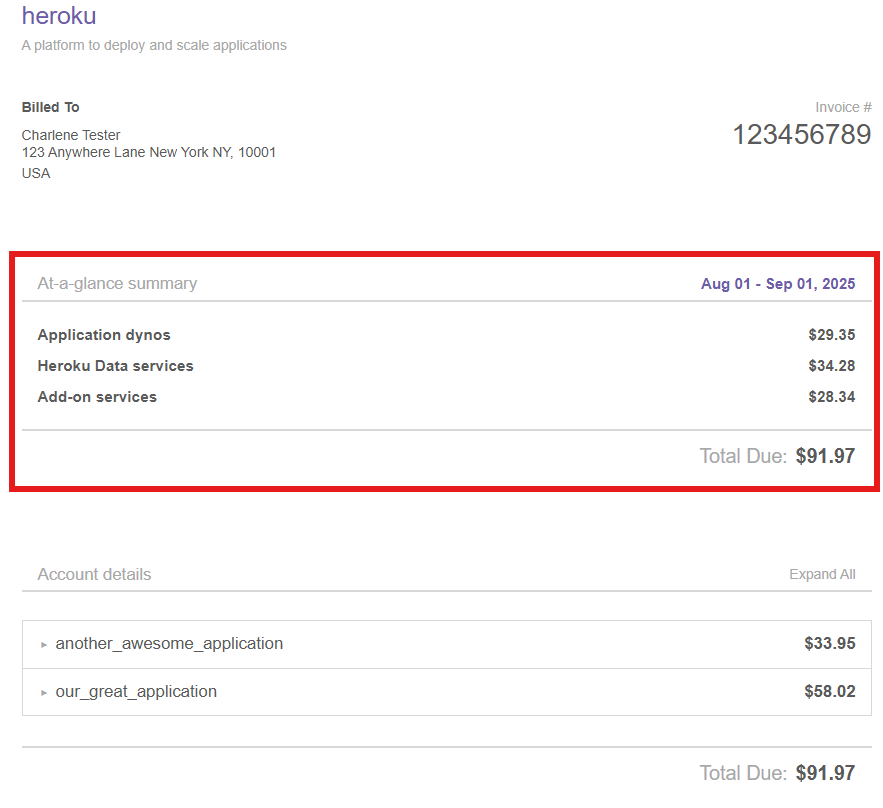883x808 pixels.
Task: Click the $58.02 application amount
Action: 829,692
